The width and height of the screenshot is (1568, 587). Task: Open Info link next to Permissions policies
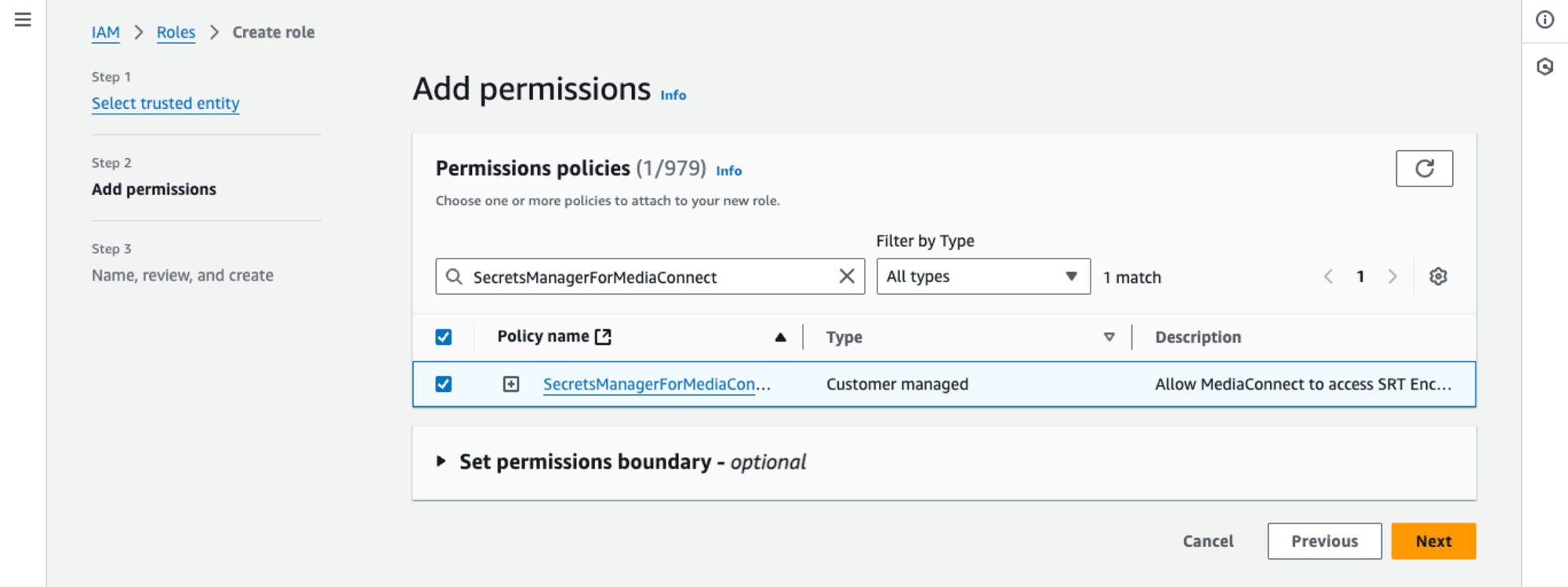(728, 171)
